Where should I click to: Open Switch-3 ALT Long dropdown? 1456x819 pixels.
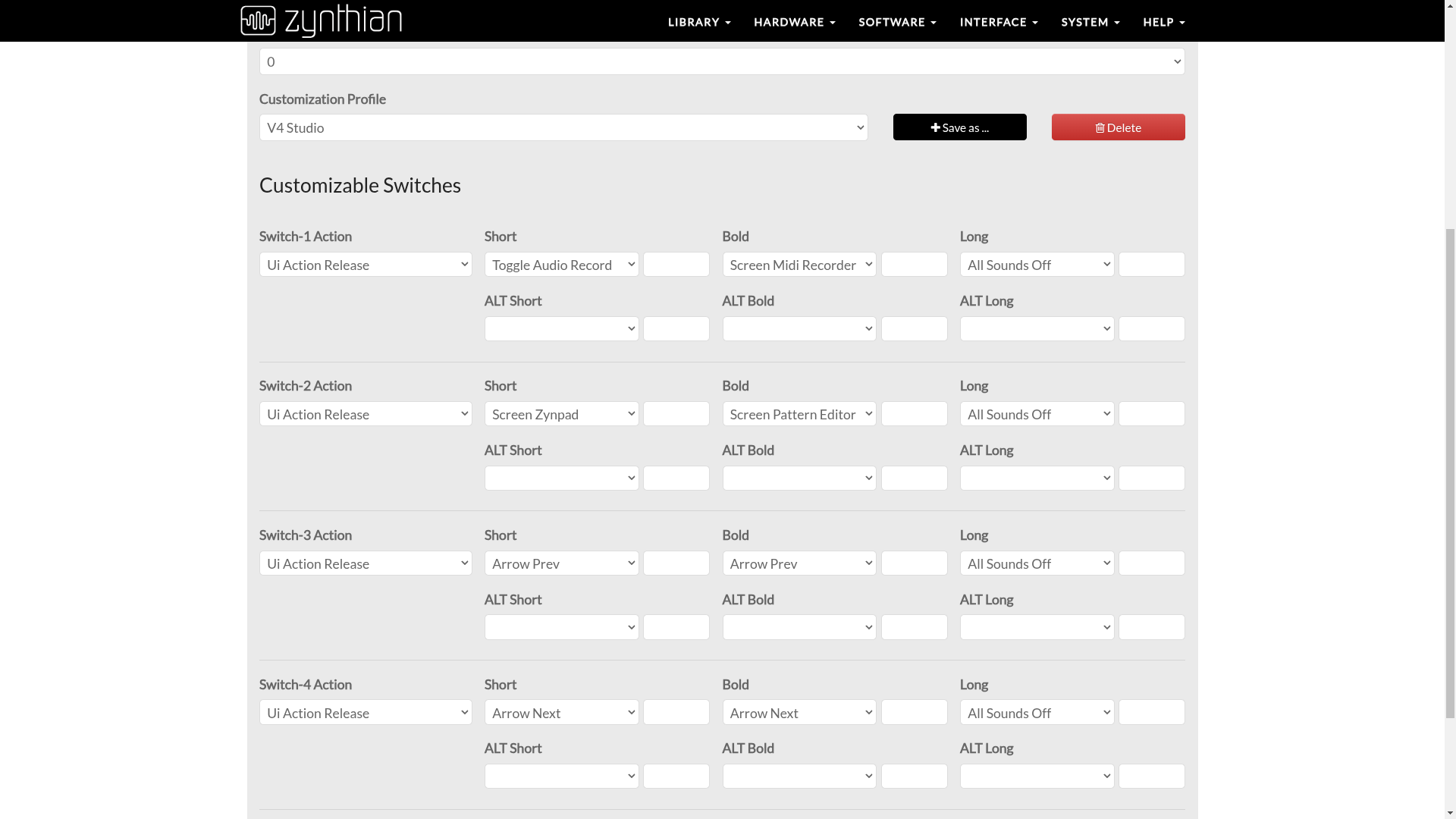point(1037,627)
